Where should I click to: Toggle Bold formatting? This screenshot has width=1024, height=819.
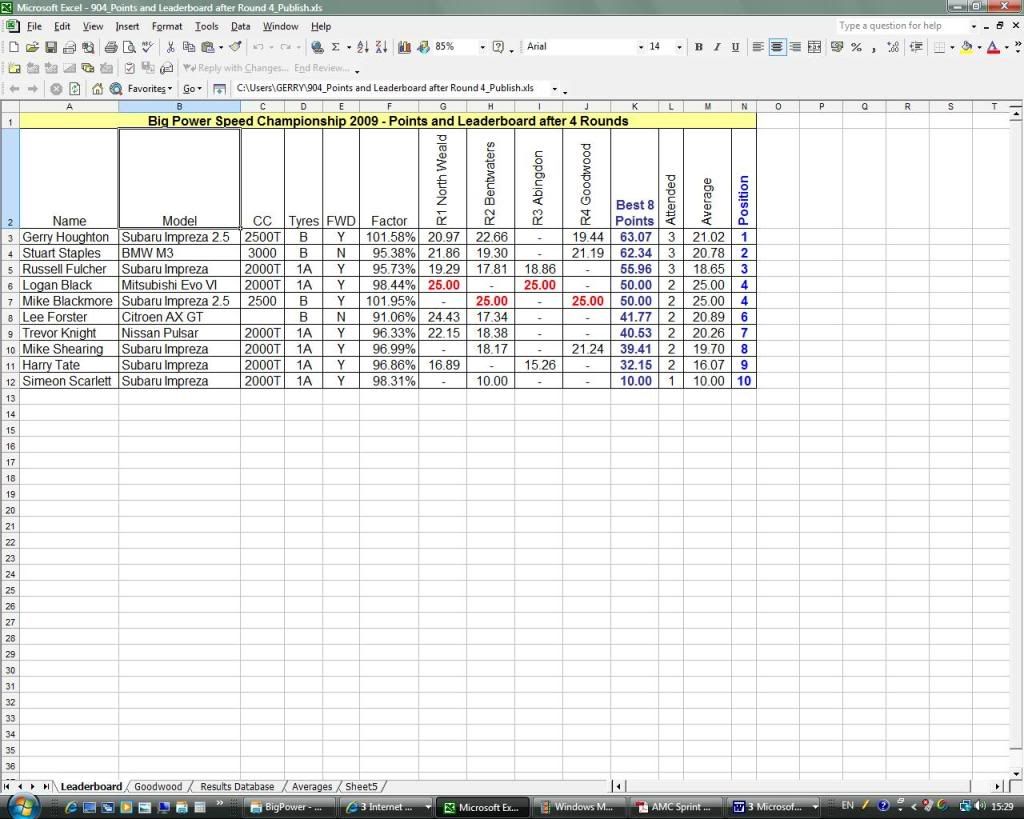click(x=699, y=47)
